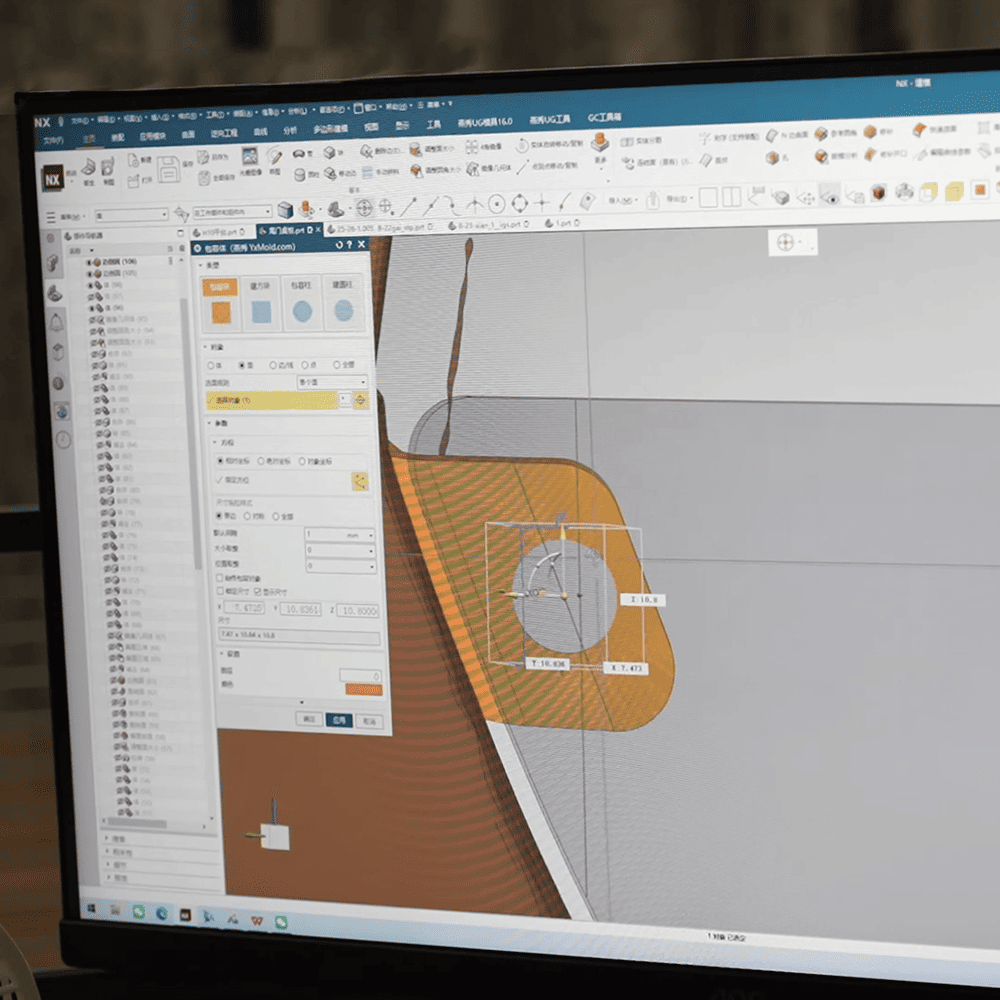Open the 单个面 face rule dropdown
Image resolution: width=1000 pixels, height=1000 pixels.
(332, 382)
